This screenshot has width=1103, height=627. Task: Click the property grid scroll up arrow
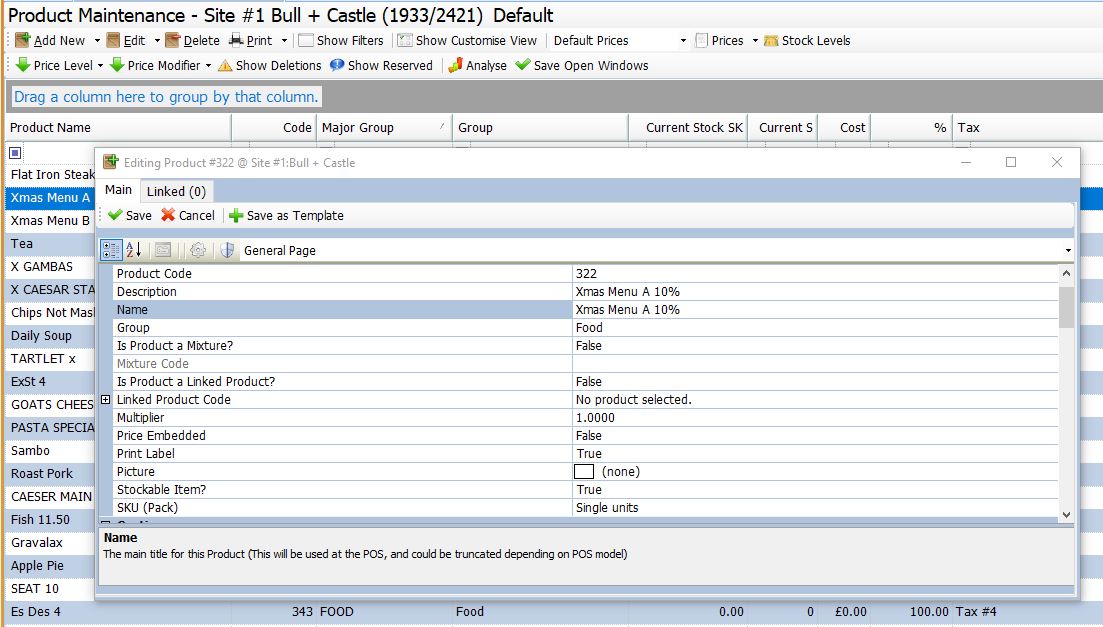(x=1066, y=274)
